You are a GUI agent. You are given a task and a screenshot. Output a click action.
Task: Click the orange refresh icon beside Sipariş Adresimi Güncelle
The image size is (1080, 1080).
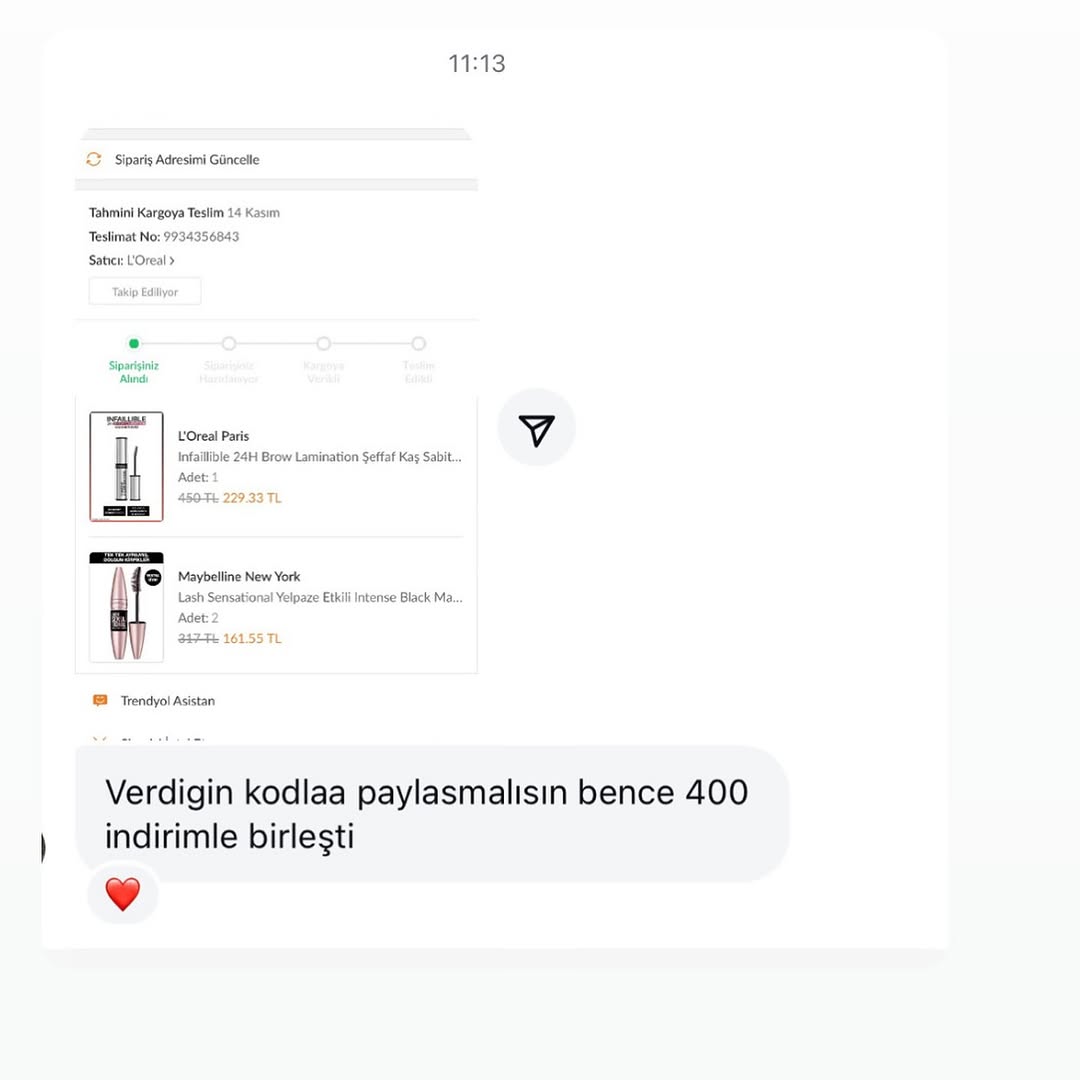pyautogui.click(x=94, y=159)
